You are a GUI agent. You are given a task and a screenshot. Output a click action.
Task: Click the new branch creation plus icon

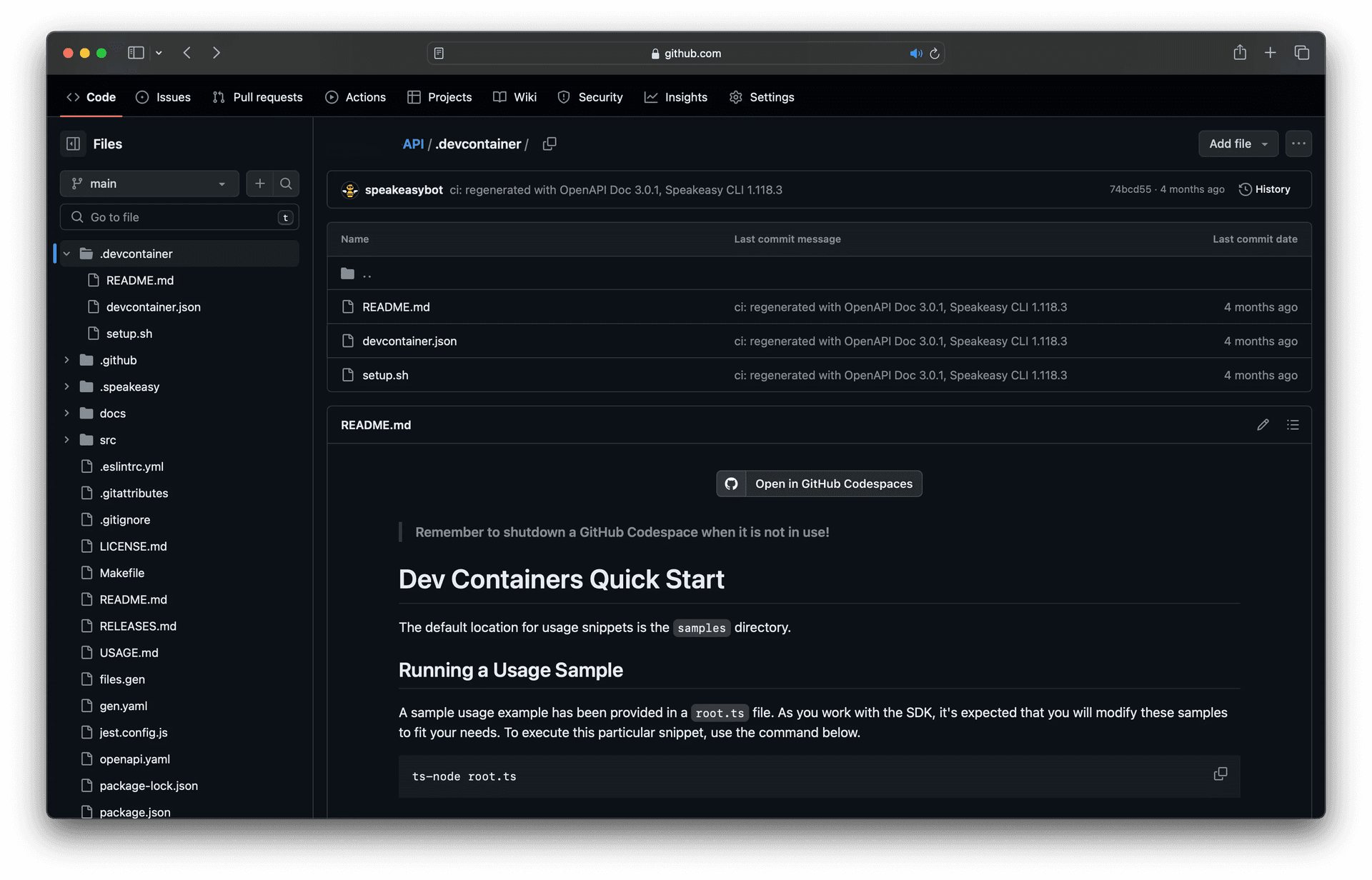[260, 184]
